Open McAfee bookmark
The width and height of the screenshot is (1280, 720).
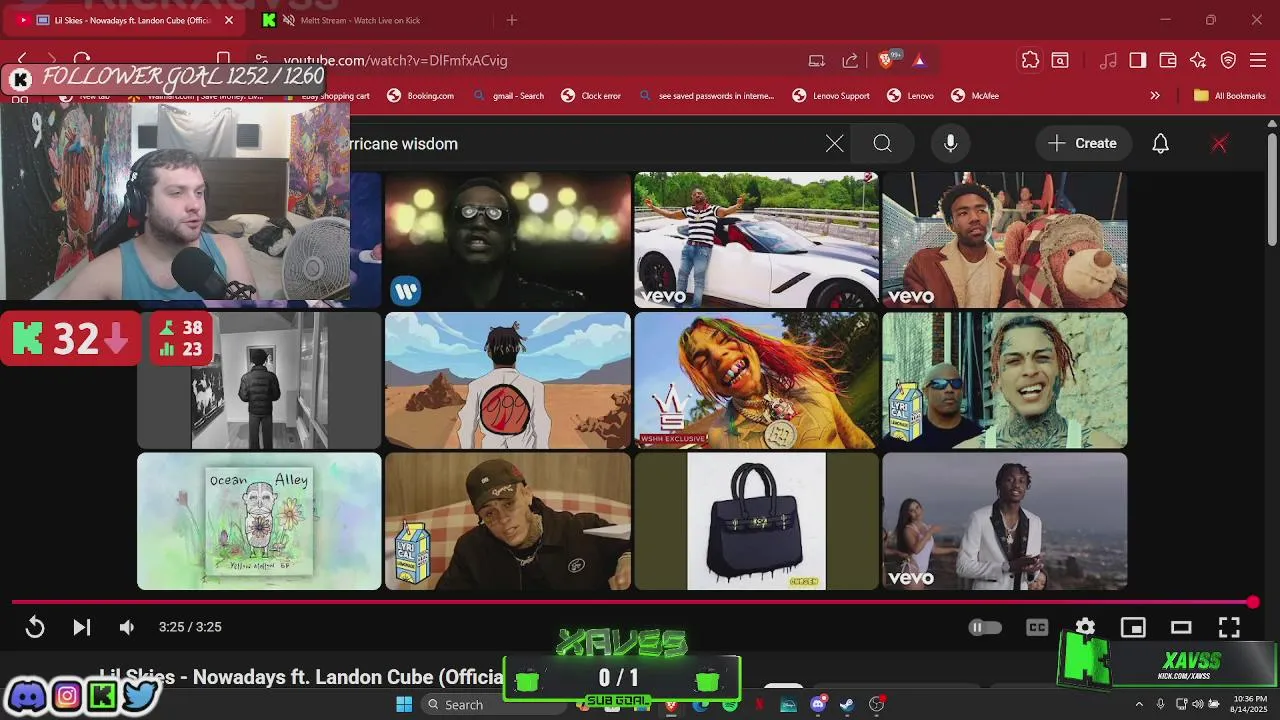coord(975,96)
